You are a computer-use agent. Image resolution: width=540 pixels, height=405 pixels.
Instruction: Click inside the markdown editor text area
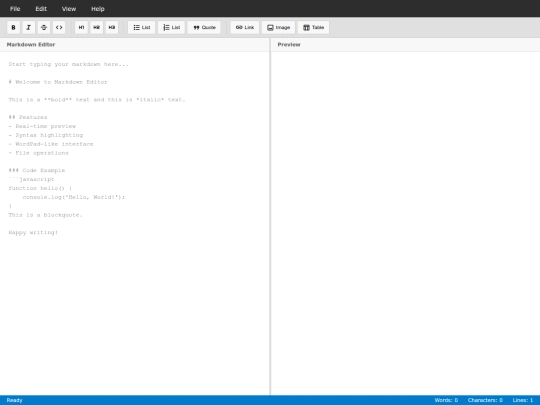[x=135, y=223]
